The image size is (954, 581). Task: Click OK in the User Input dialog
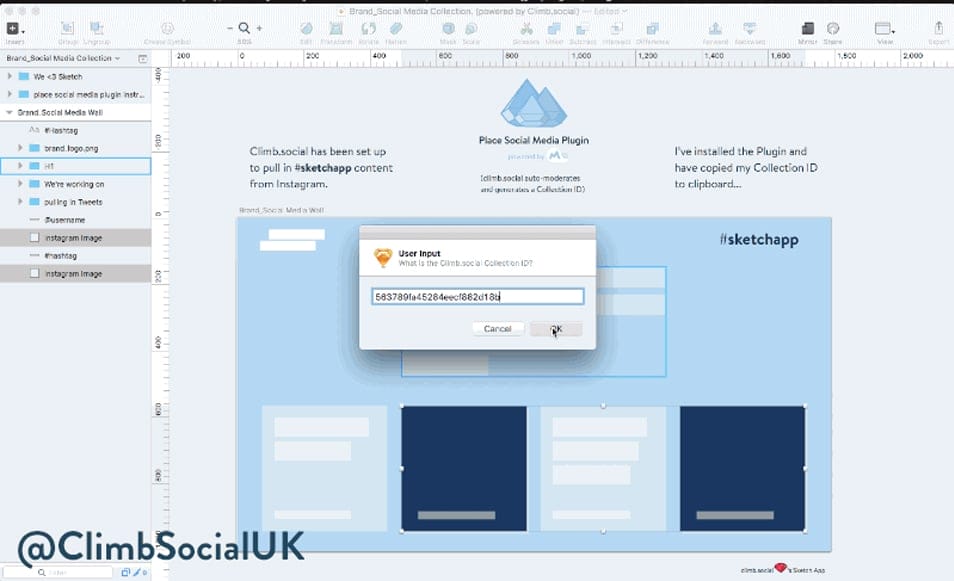(x=557, y=328)
